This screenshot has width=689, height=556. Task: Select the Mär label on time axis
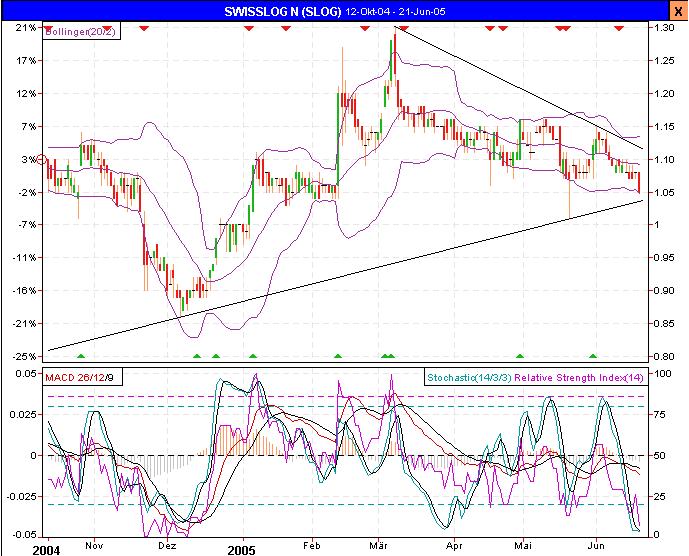pyautogui.click(x=380, y=549)
